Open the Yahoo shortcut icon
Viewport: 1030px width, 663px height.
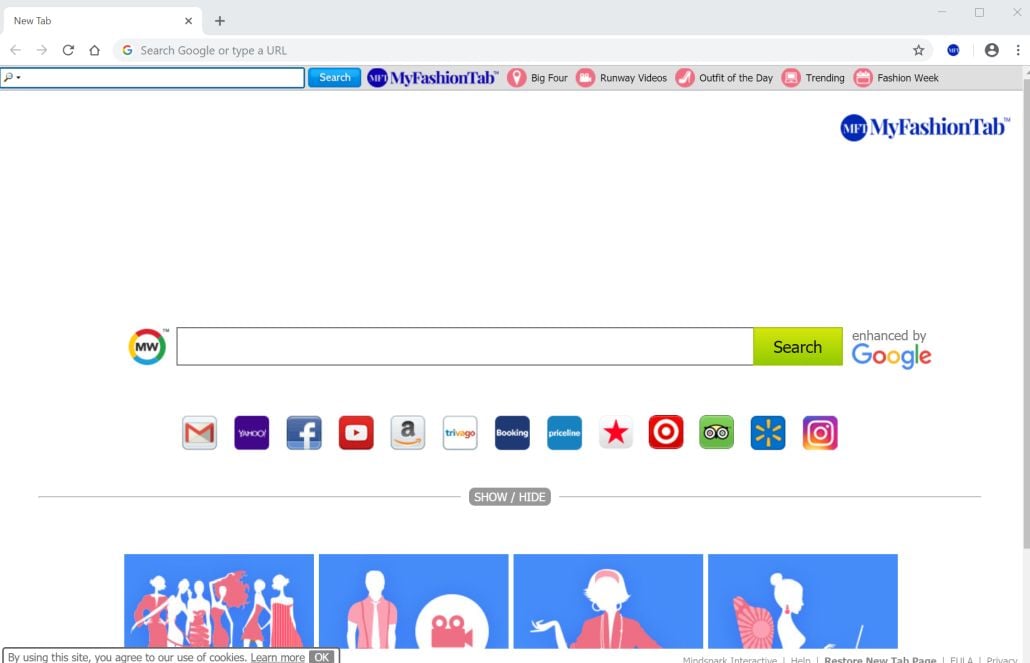[x=252, y=432]
